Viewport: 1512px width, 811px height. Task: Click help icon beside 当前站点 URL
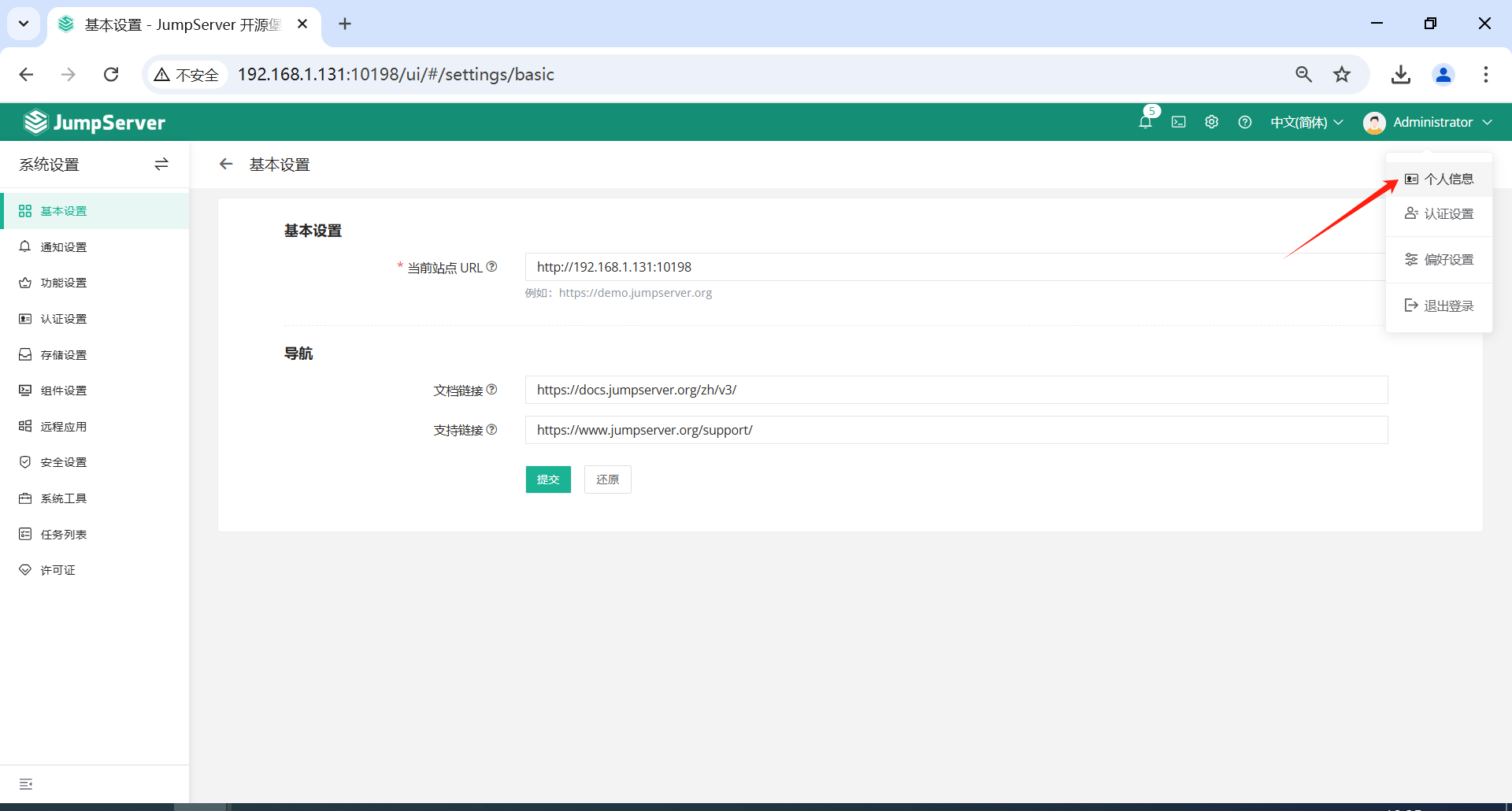tap(491, 267)
